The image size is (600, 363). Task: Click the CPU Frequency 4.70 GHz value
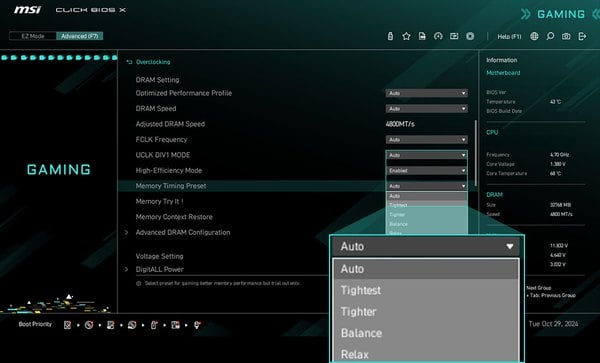(x=559, y=155)
